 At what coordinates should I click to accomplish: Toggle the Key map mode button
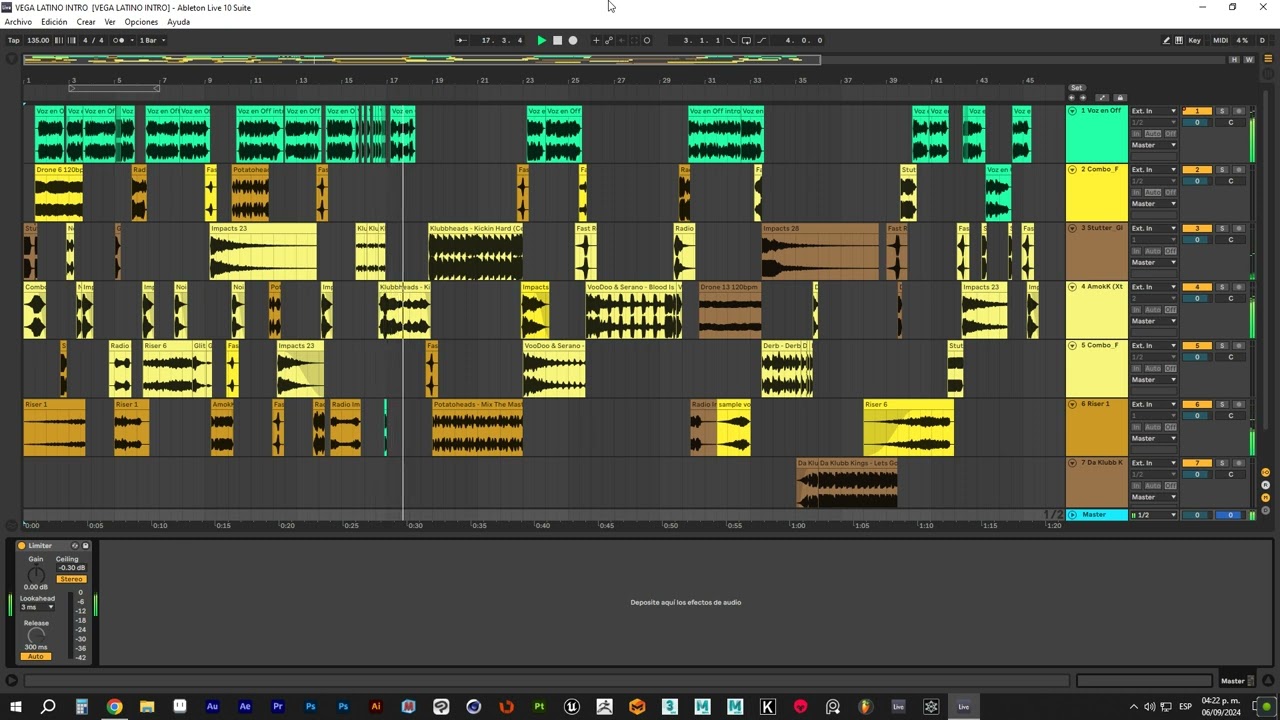click(1195, 40)
